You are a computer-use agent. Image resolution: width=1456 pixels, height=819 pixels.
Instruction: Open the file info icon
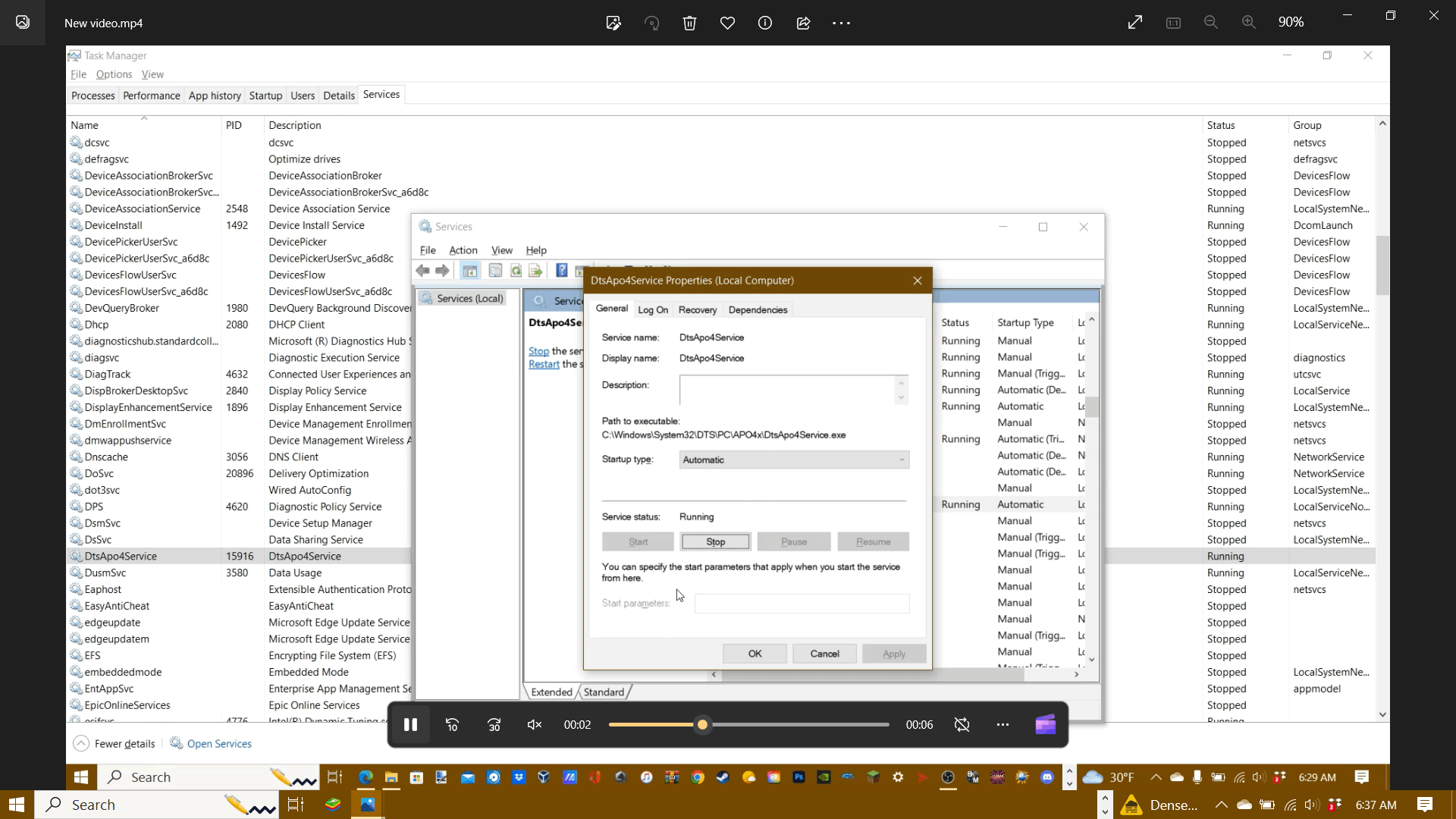point(765,23)
